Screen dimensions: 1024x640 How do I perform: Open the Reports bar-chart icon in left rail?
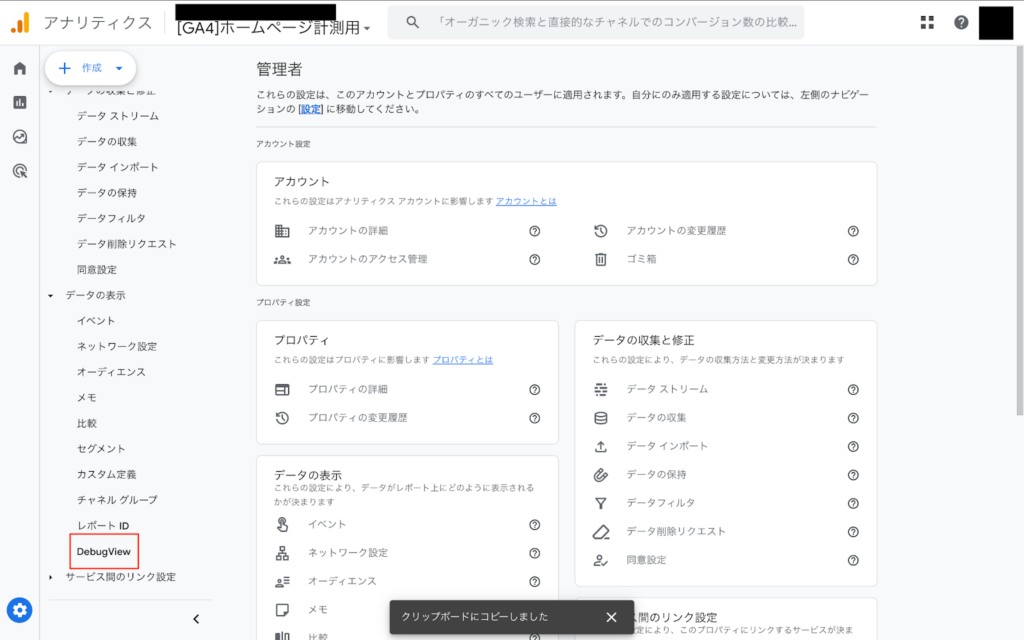18,104
